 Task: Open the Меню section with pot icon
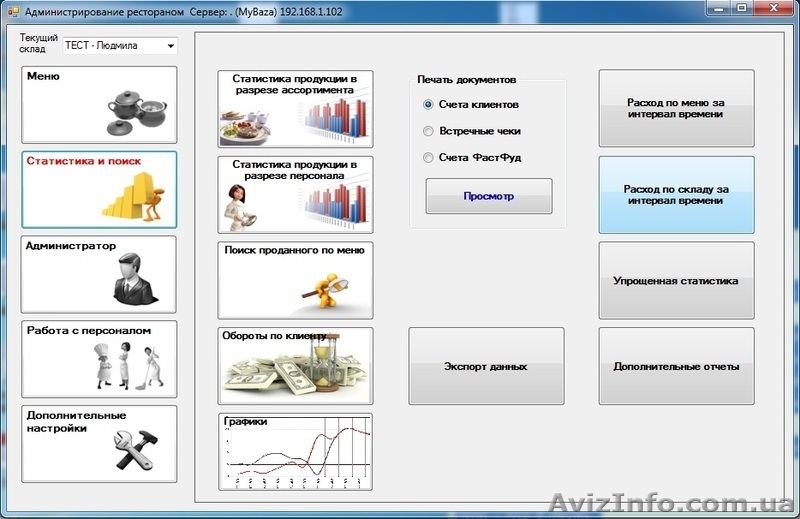click(x=99, y=105)
